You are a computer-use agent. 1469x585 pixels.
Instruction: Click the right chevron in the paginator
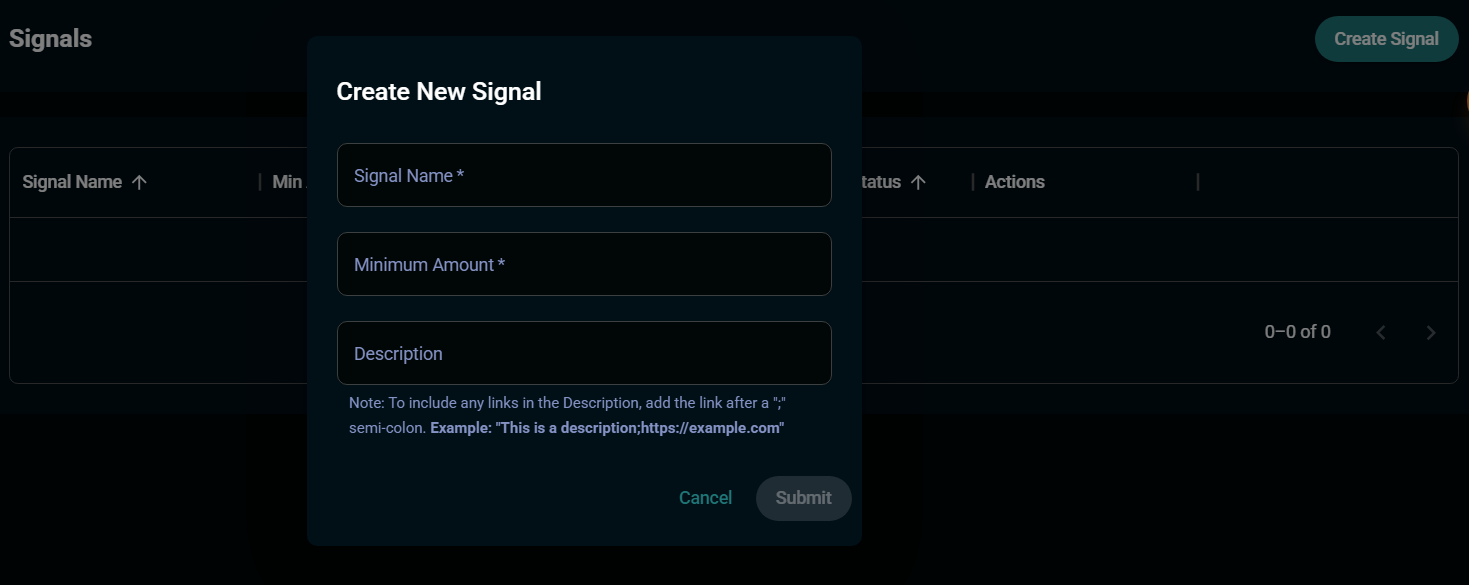tap(1430, 332)
